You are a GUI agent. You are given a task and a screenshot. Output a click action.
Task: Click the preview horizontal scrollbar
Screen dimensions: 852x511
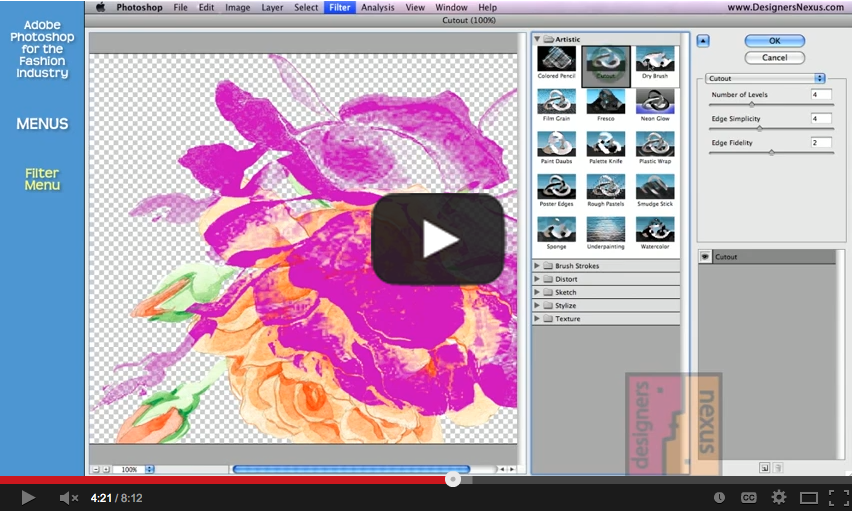[351, 469]
